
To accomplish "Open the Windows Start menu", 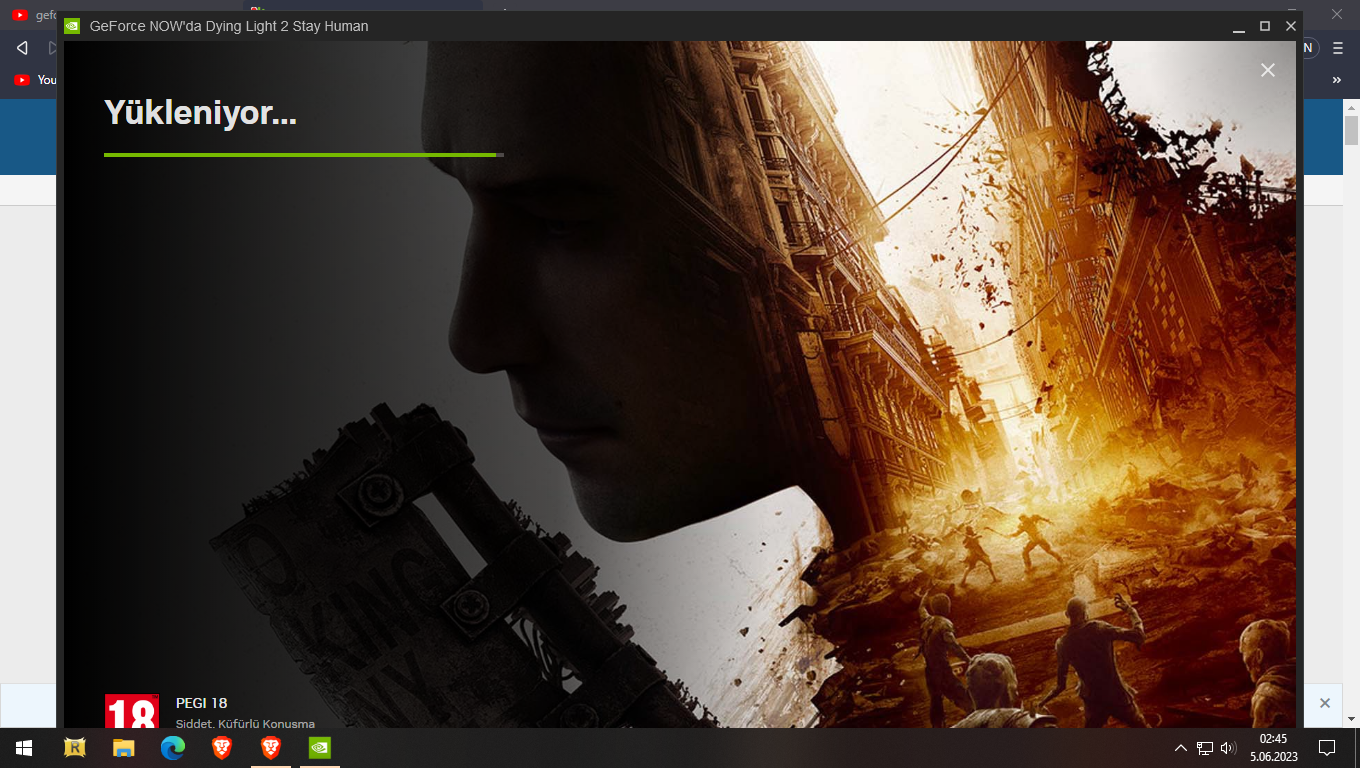I will [x=24, y=748].
